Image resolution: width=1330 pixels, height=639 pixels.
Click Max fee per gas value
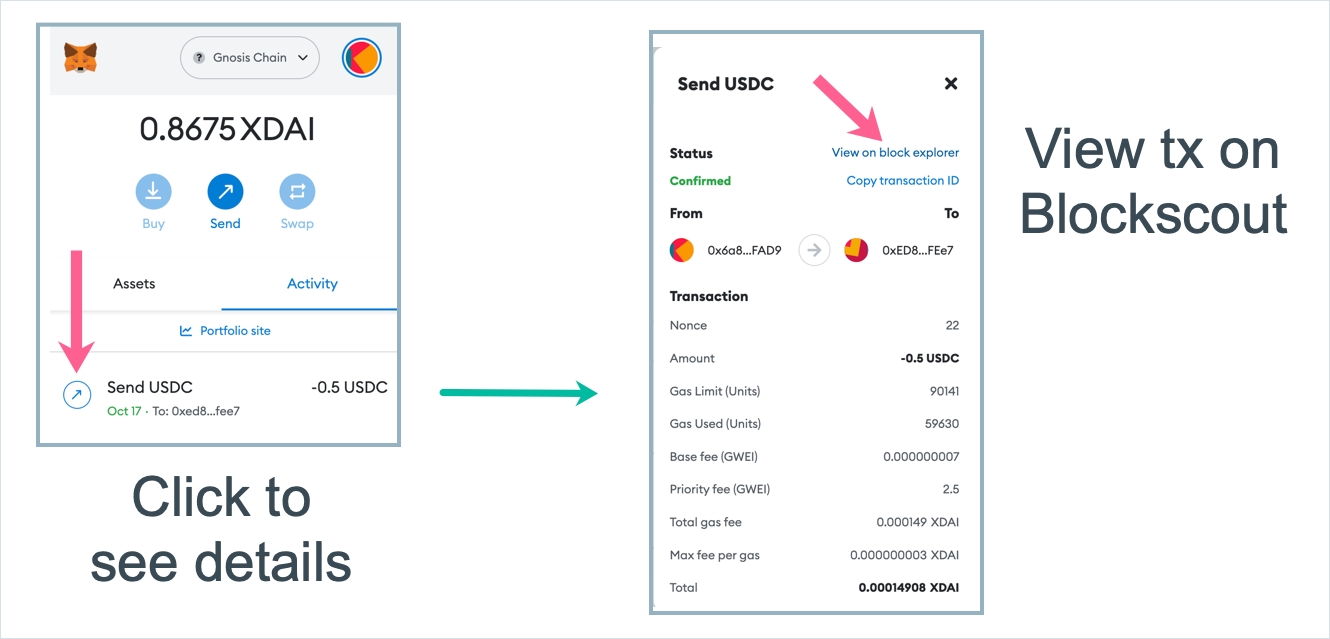click(904, 556)
